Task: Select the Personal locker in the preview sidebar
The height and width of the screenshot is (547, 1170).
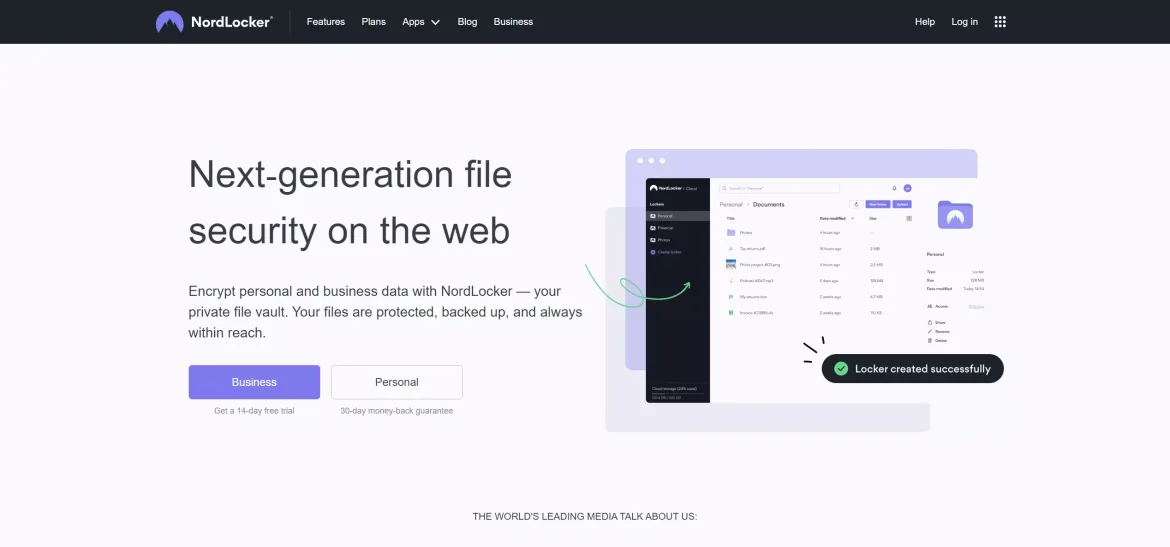Action: pos(678,216)
